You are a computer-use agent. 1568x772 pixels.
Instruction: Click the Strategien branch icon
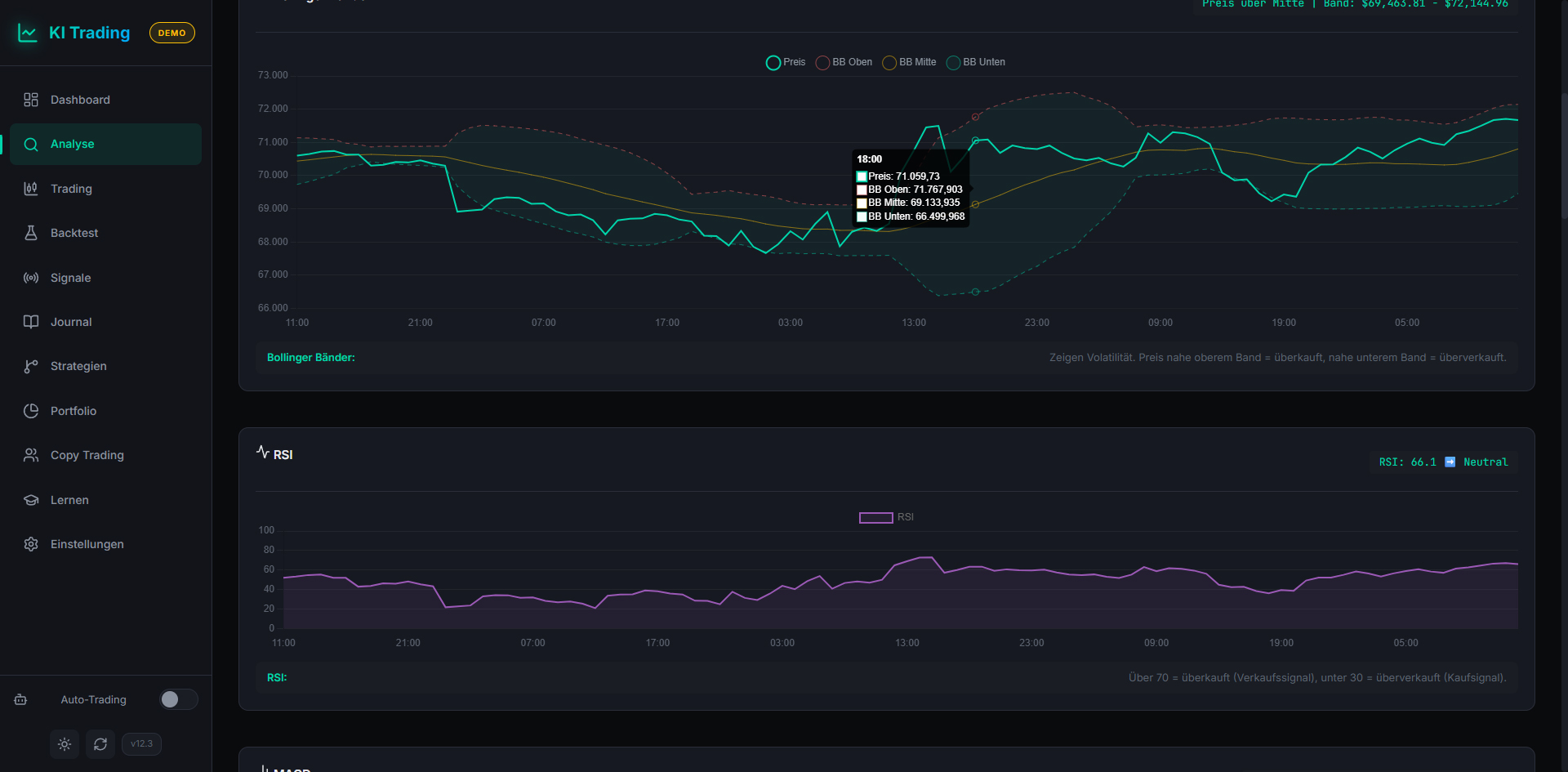tap(31, 367)
